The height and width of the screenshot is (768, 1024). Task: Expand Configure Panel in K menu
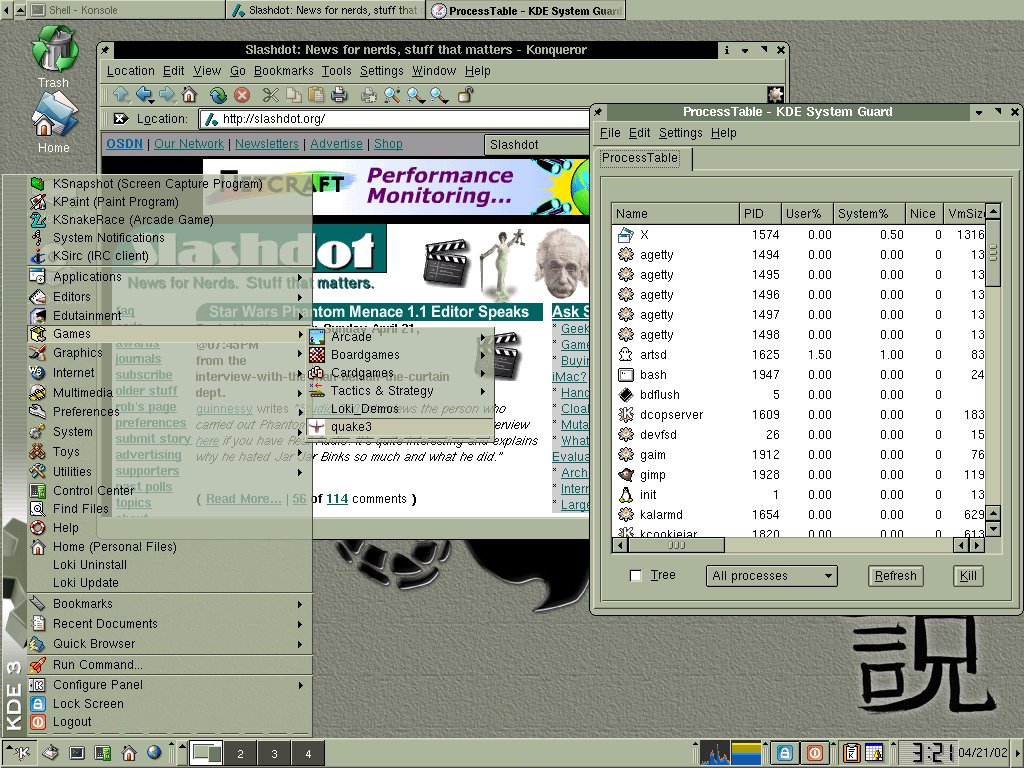pos(169,684)
